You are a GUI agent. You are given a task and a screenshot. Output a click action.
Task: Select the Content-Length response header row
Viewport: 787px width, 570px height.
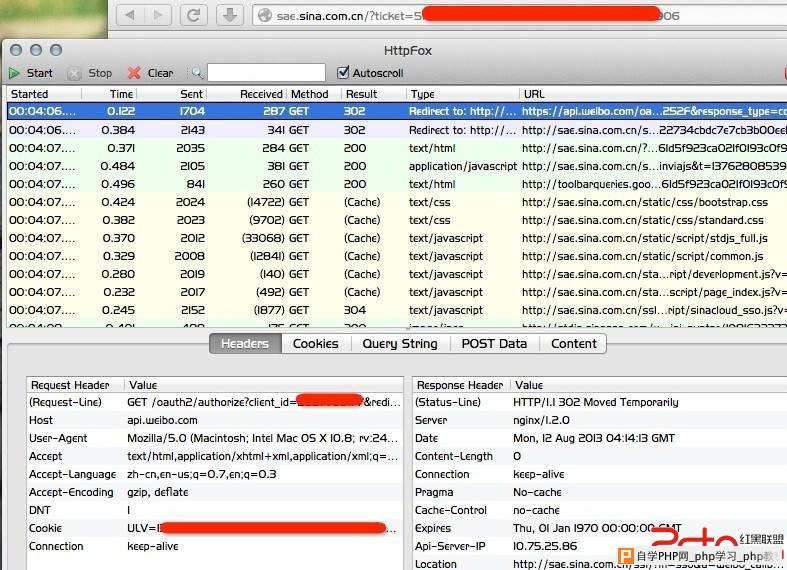(x=600, y=456)
